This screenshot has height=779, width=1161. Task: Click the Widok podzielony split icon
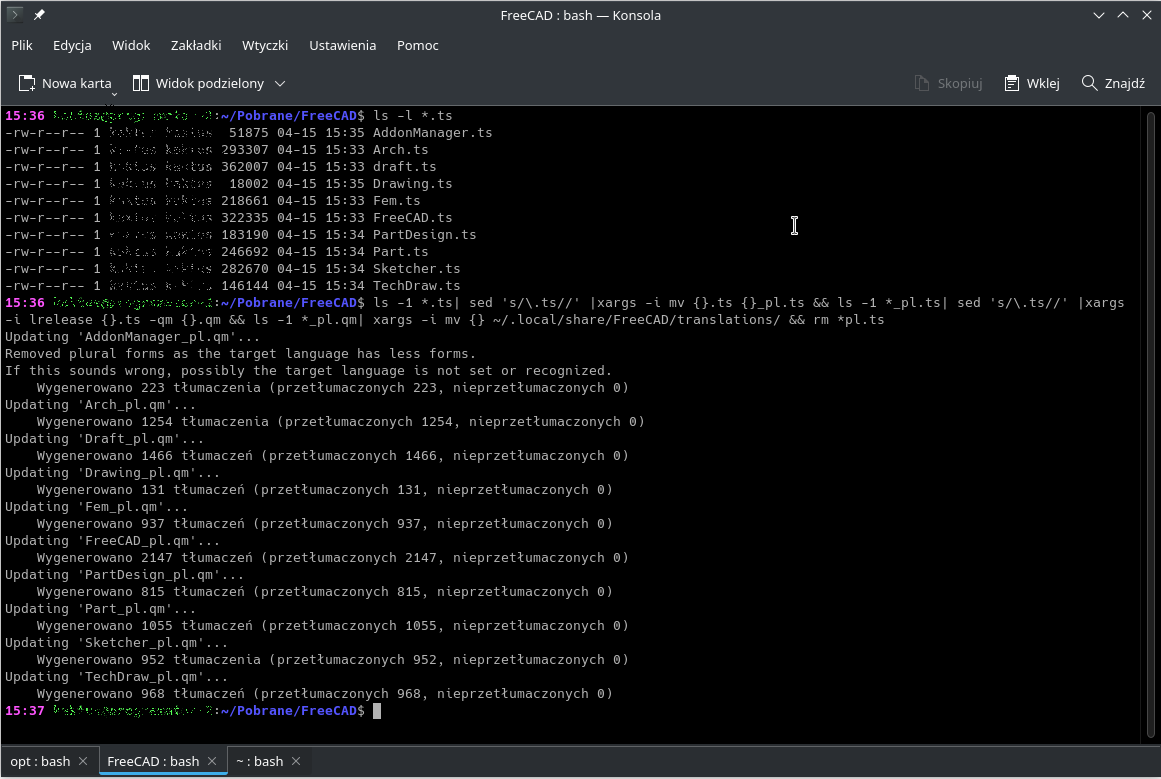click(141, 83)
